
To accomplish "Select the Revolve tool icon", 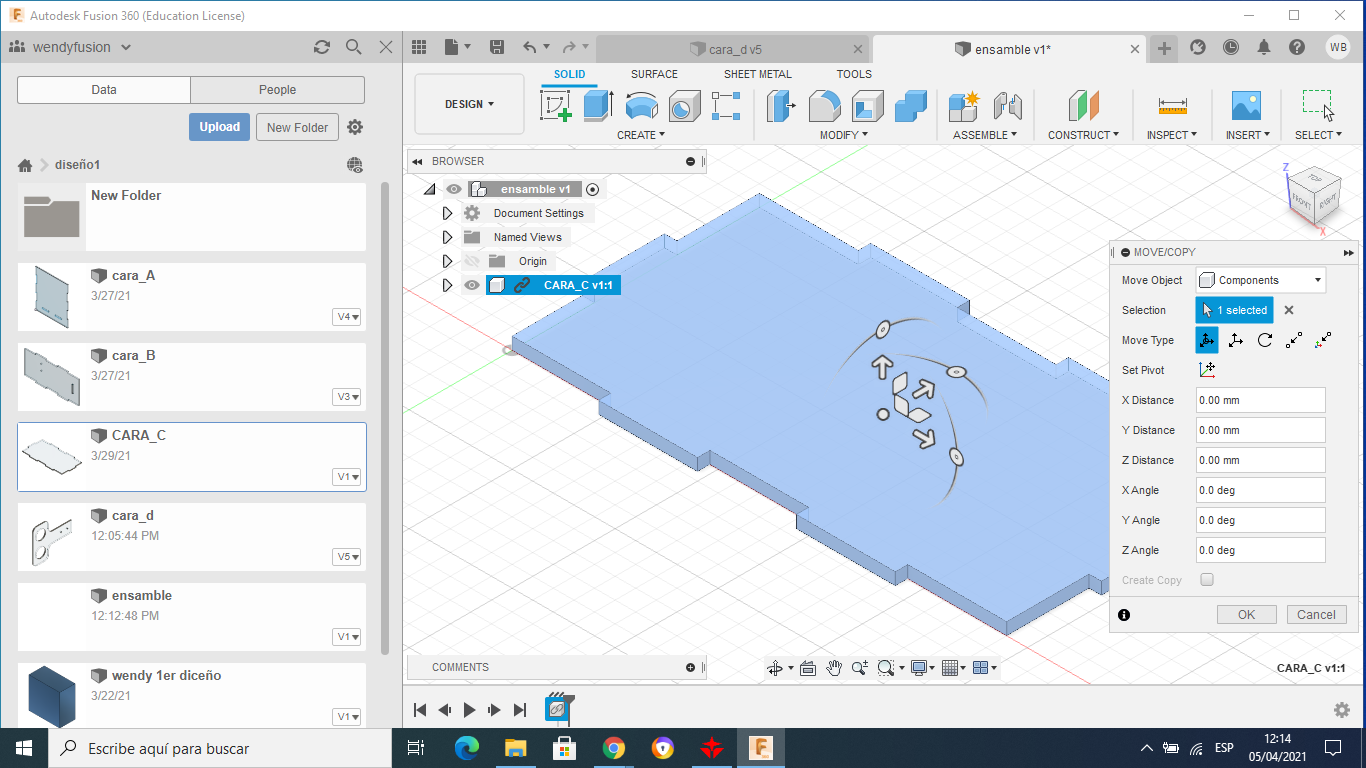I will (x=641, y=105).
